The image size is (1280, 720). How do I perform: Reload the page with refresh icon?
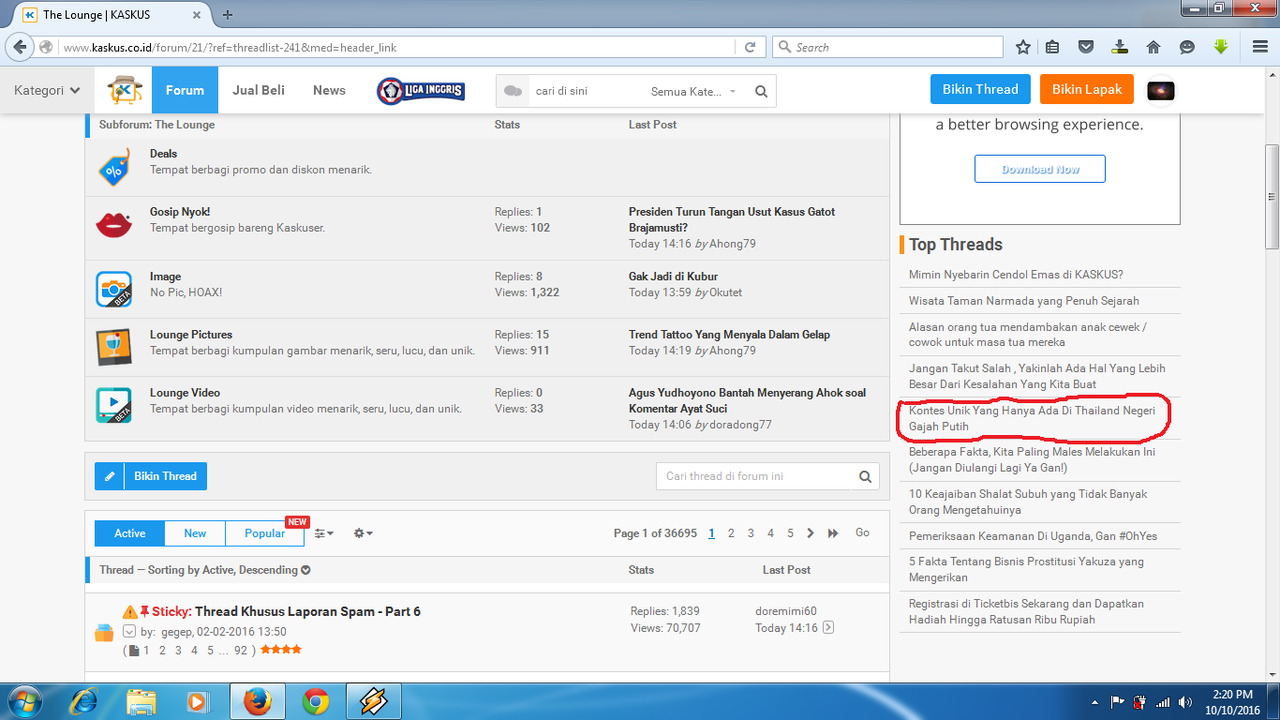pos(750,47)
